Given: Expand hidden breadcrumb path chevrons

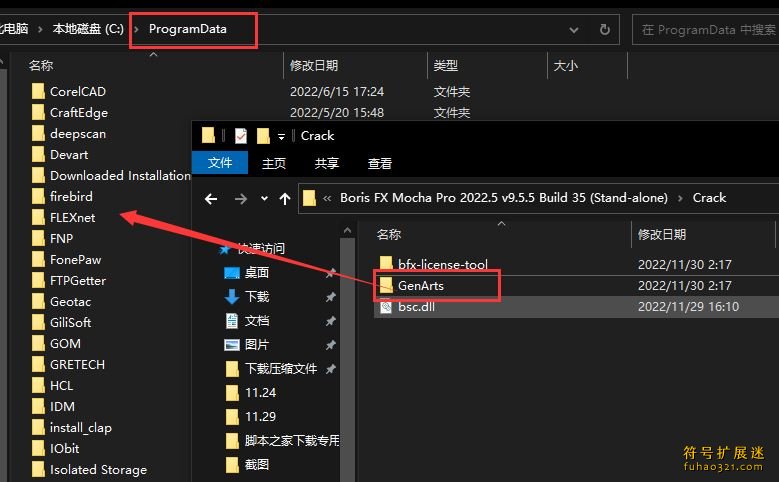Looking at the screenshot, I should tap(327, 198).
